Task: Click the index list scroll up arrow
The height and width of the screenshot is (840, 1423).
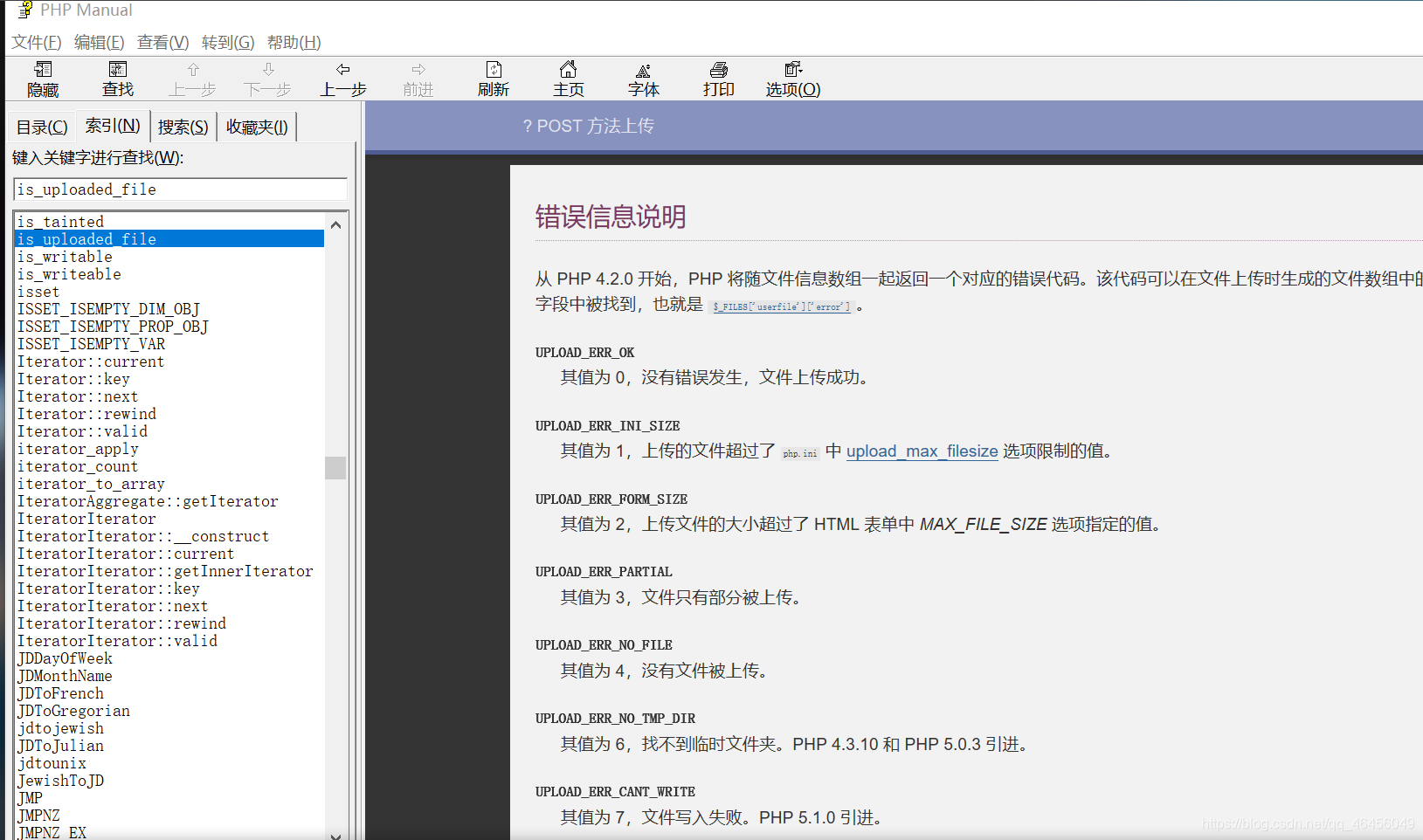Action: [335, 224]
